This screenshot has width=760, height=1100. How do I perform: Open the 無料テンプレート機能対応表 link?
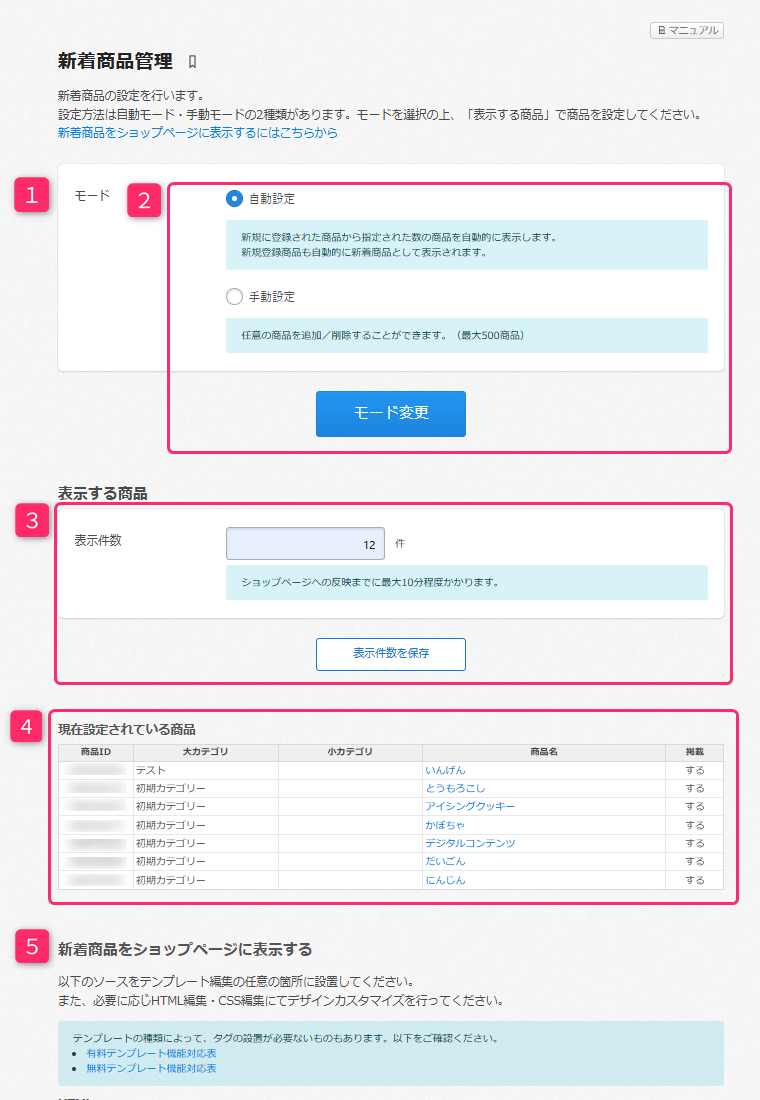151,1069
